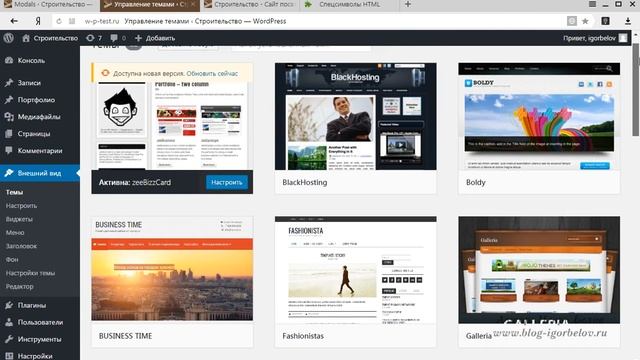Click the page vertical scrollbar thumb

click(x=636, y=90)
